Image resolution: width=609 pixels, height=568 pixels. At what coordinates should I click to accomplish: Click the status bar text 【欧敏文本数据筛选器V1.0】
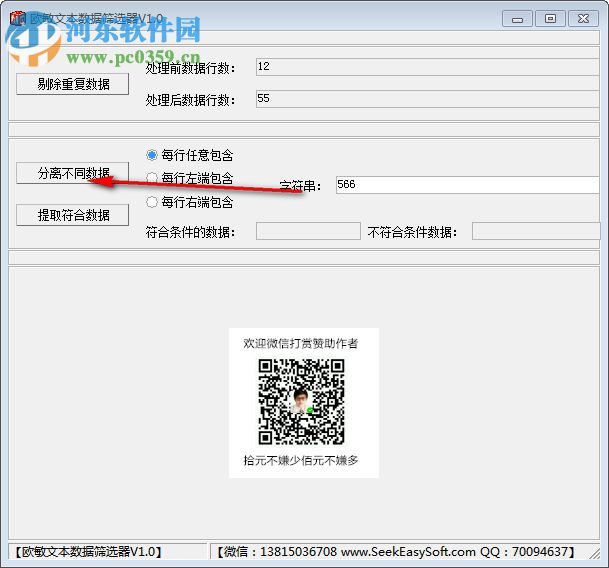pos(88,552)
